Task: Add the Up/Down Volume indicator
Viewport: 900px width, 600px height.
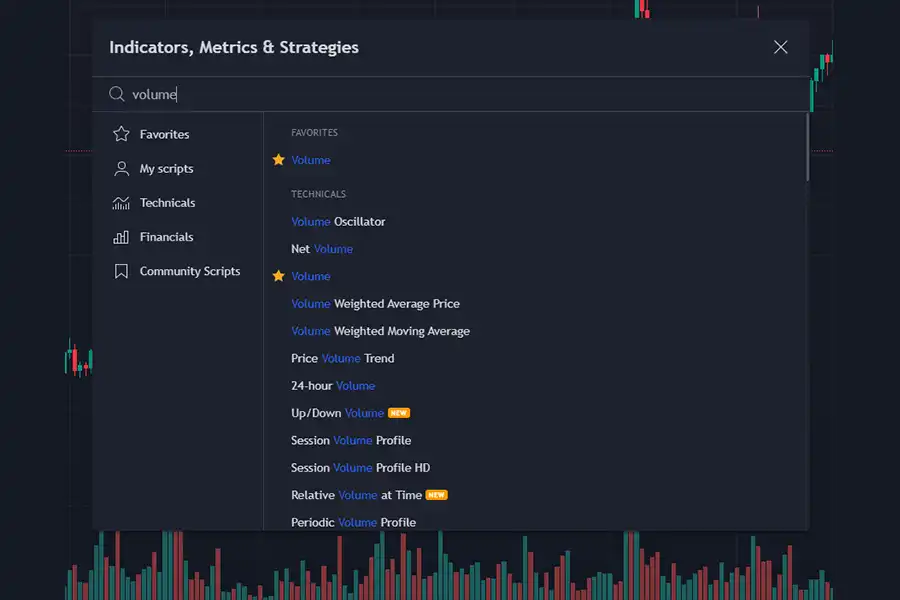Action: (338, 413)
